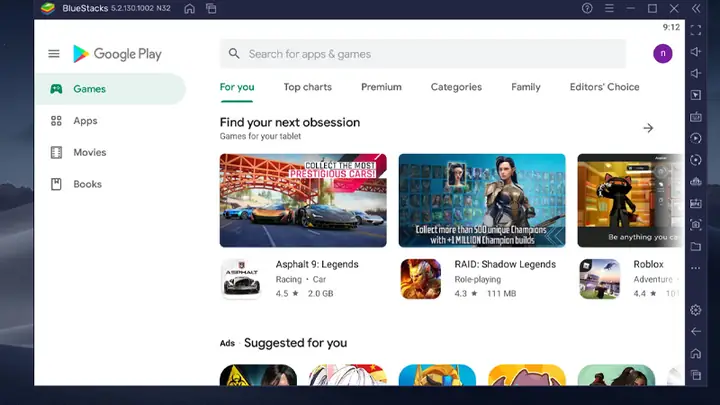Click the volume up sidebar icon
720x405 pixels.
point(696,52)
